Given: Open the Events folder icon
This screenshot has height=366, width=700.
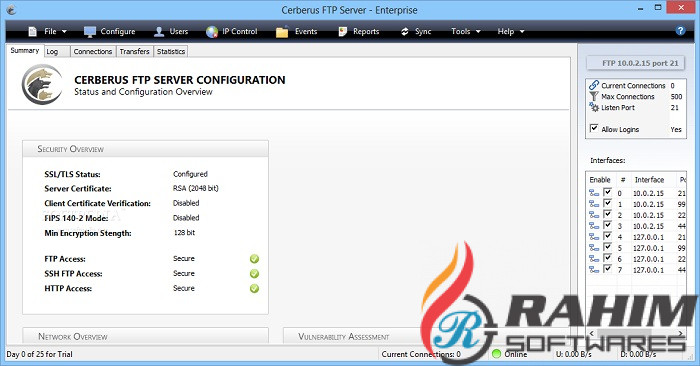Looking at the screenshot, I should coord(282,32).
